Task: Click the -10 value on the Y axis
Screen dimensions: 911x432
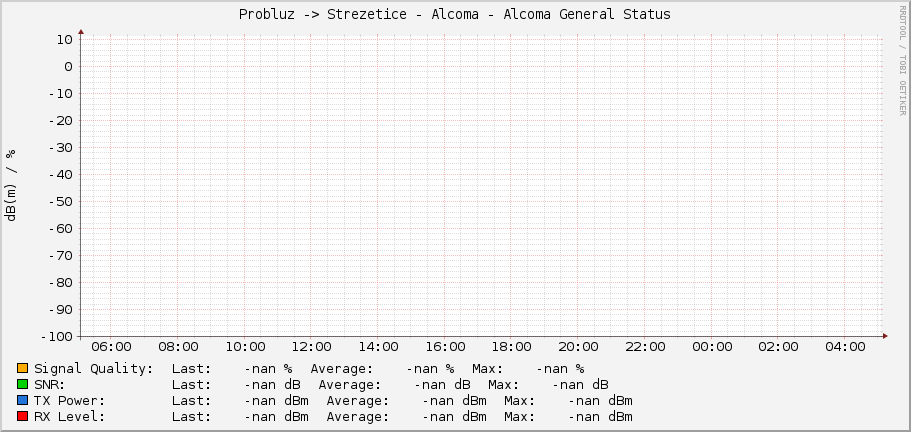Action: [60, 93]
